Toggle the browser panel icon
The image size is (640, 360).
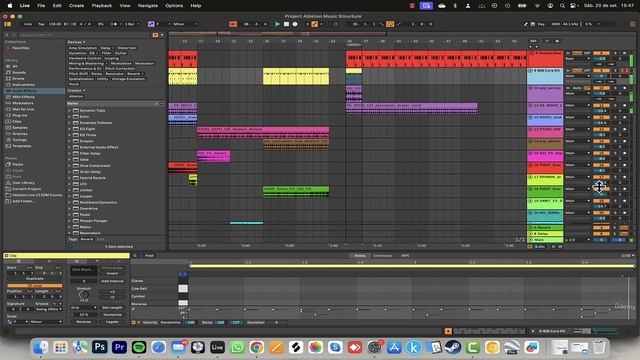pos(7,24)
